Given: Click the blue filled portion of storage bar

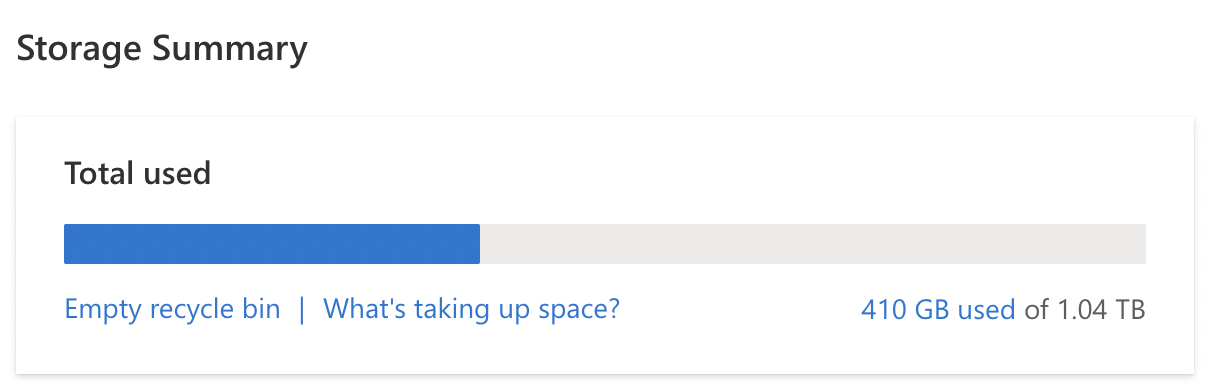Looking at the screenshot, I should point(272,244).
